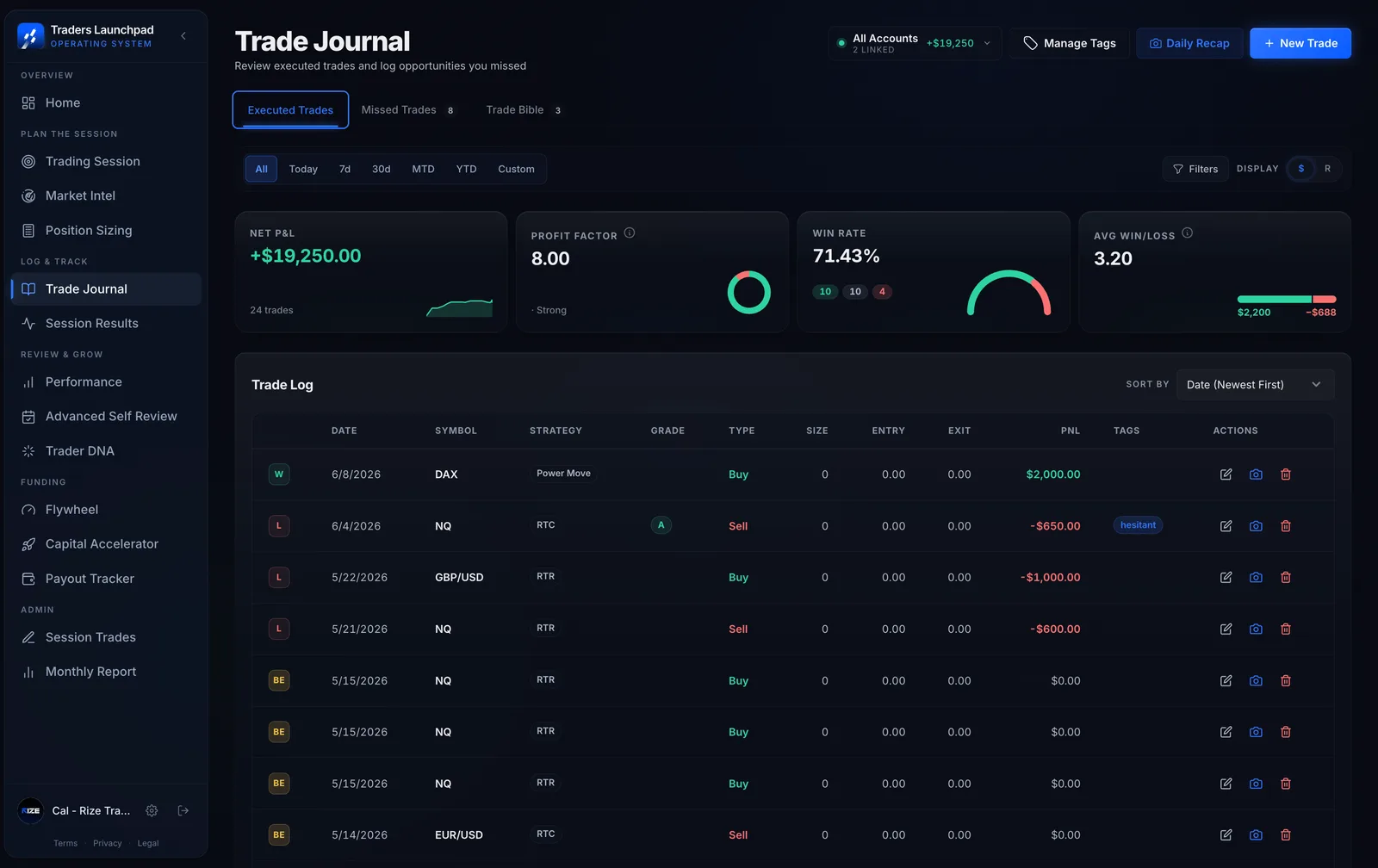The height and width of the screenshot is (868, 1378).
Task: Click the Power Move strategy chip
Action: pos(563,474)
